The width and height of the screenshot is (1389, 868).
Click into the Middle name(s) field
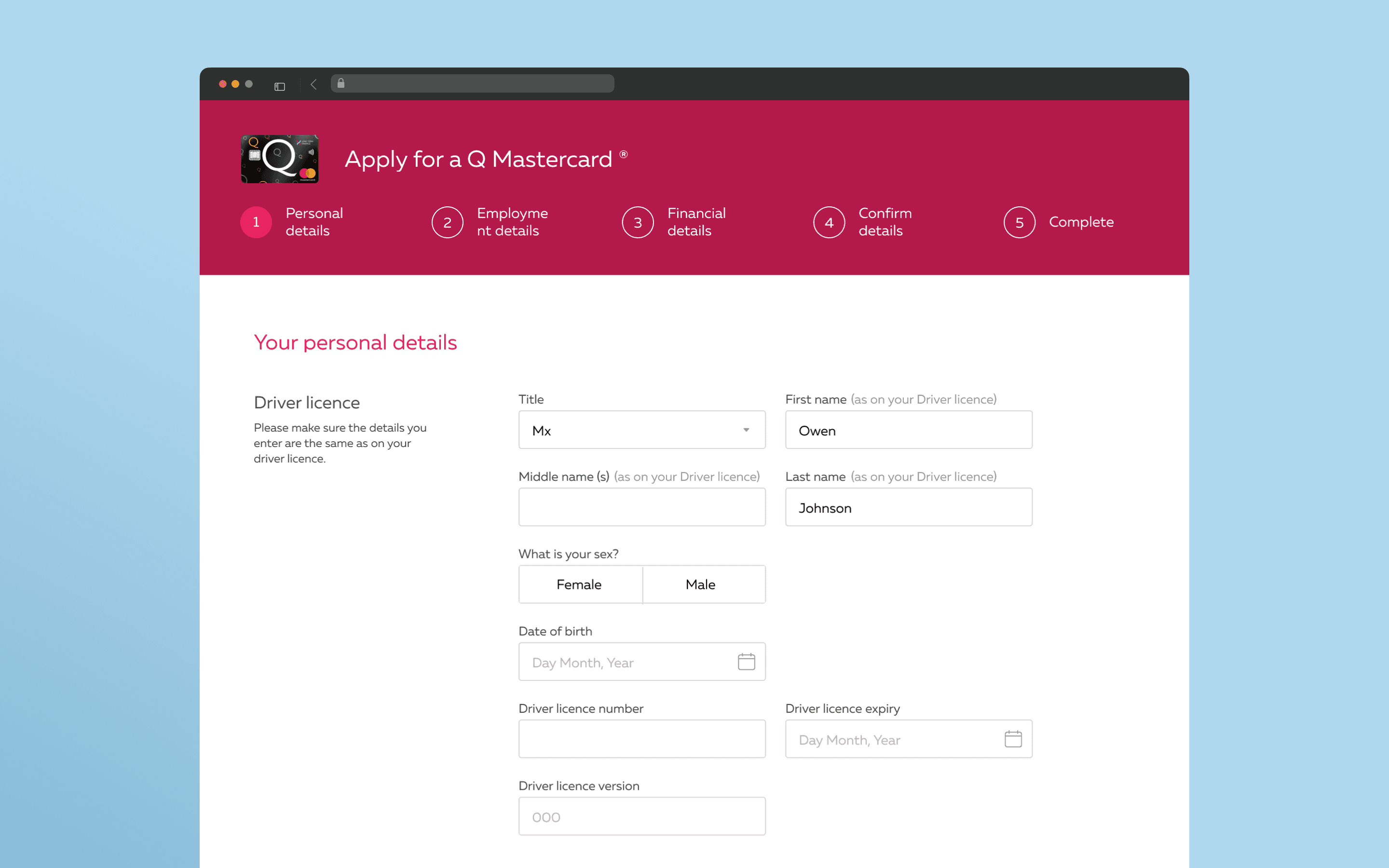(642, 507)
